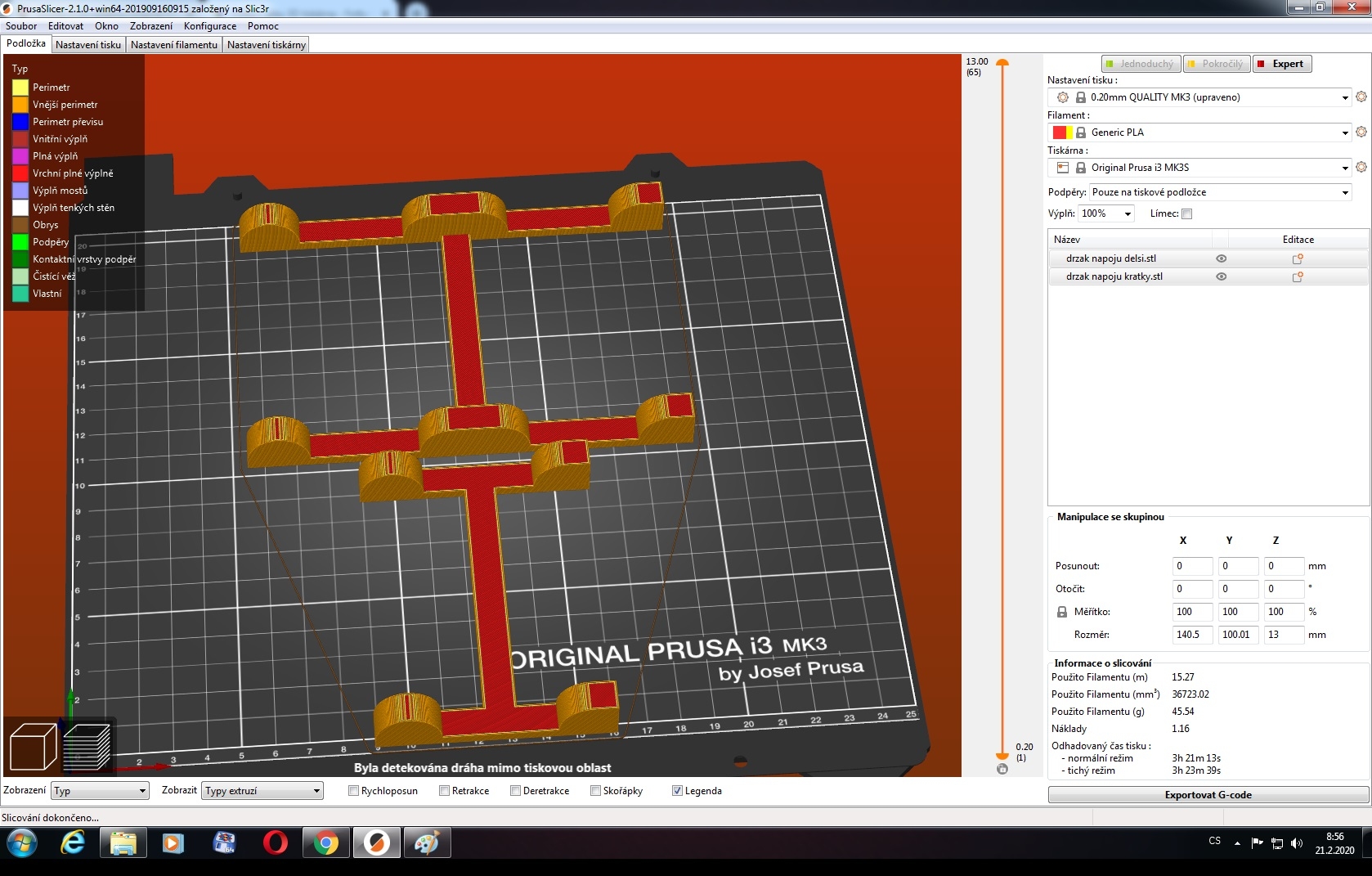Open printer settings via gear beside Original Prusa i3 MK3S
This screenshot has width=1372, height=876.
click(x=1361, y=167)
